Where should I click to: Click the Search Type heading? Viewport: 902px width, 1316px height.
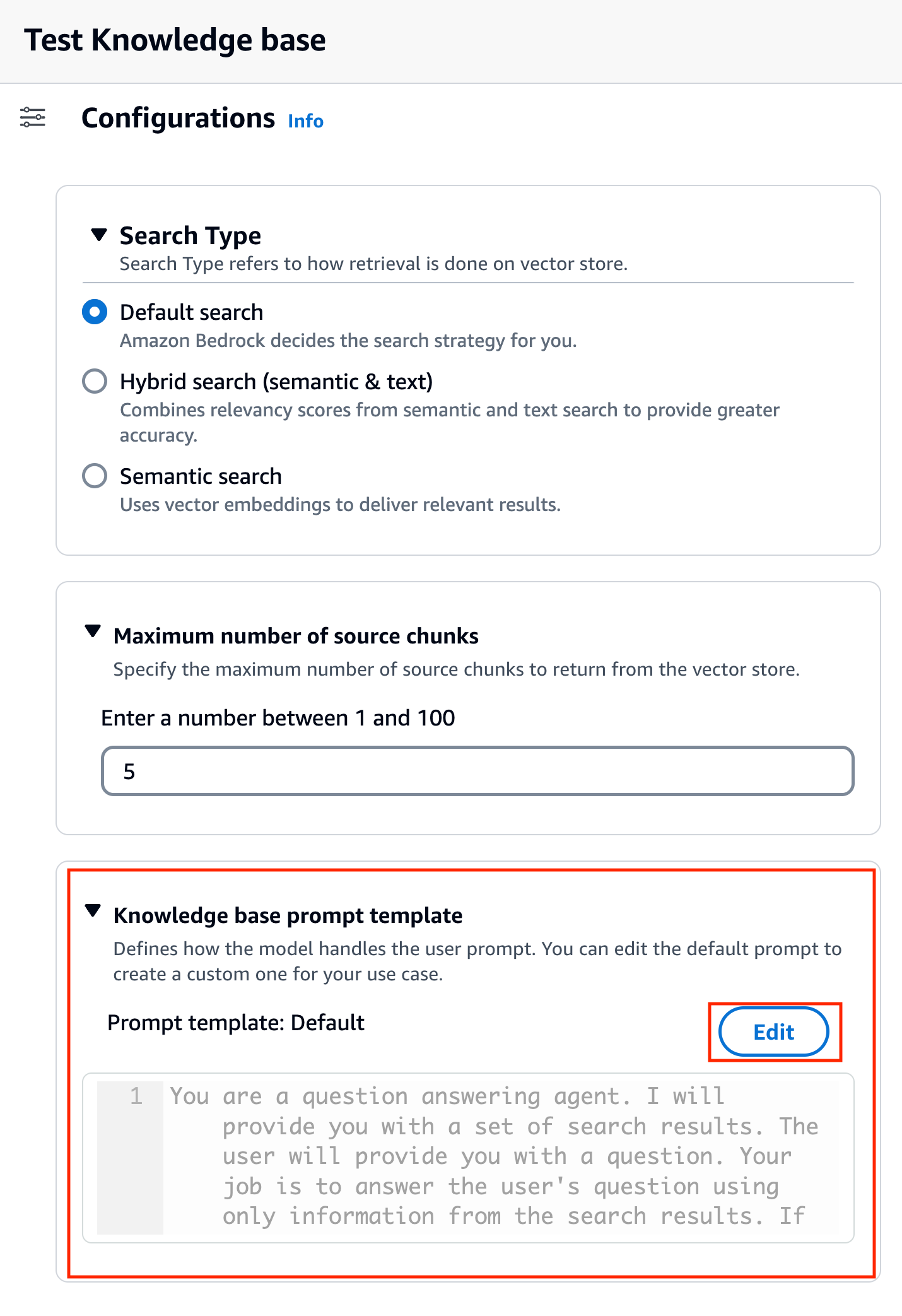(x=190, y=235)
